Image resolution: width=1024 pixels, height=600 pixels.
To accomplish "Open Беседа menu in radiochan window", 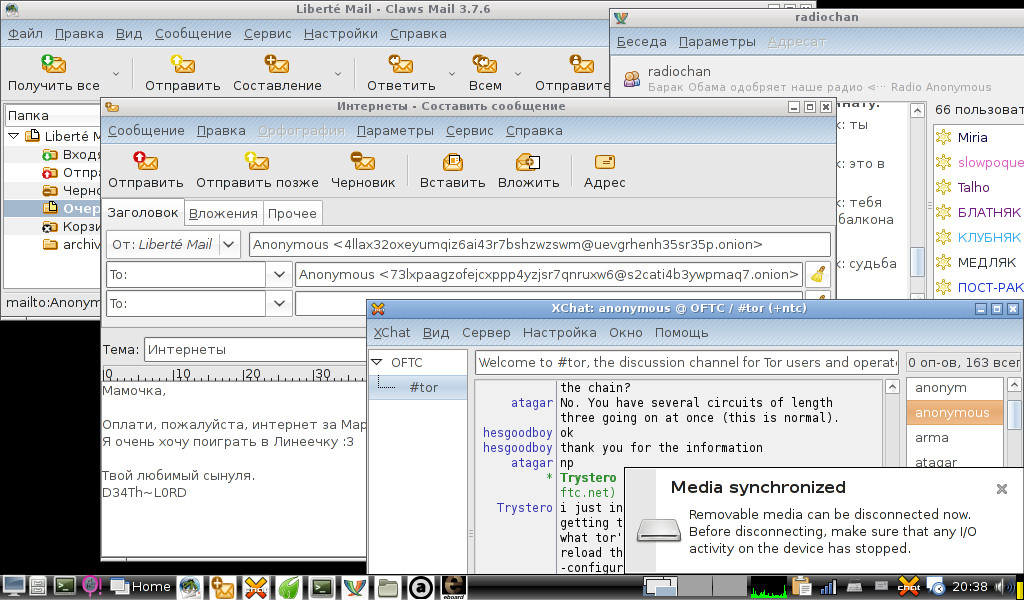I will pyautogui.click(x=642, y=42).
